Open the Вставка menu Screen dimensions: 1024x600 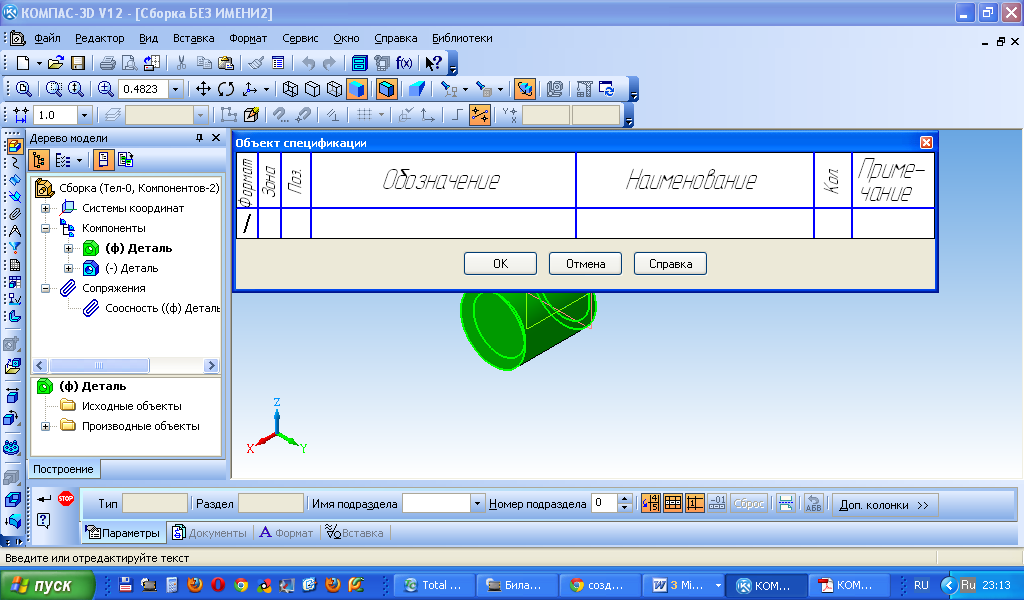(x=193, y=39)
